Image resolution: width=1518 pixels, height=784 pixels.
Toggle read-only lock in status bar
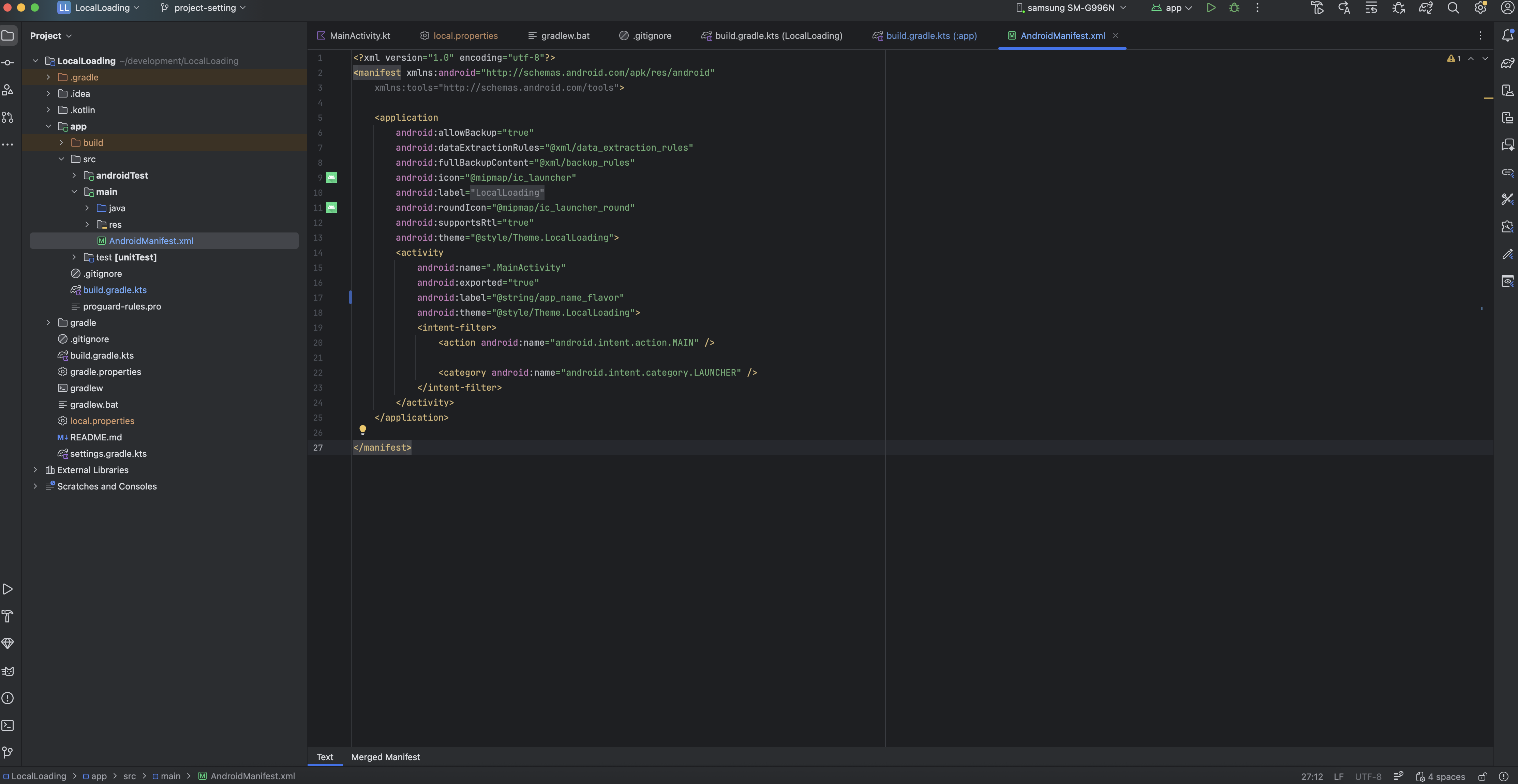(1483, 777)
